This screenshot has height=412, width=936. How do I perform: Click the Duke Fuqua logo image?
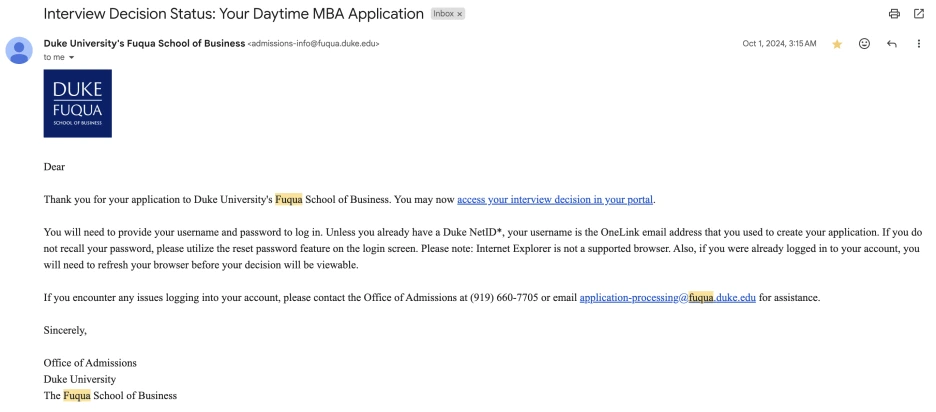(78, 103)
